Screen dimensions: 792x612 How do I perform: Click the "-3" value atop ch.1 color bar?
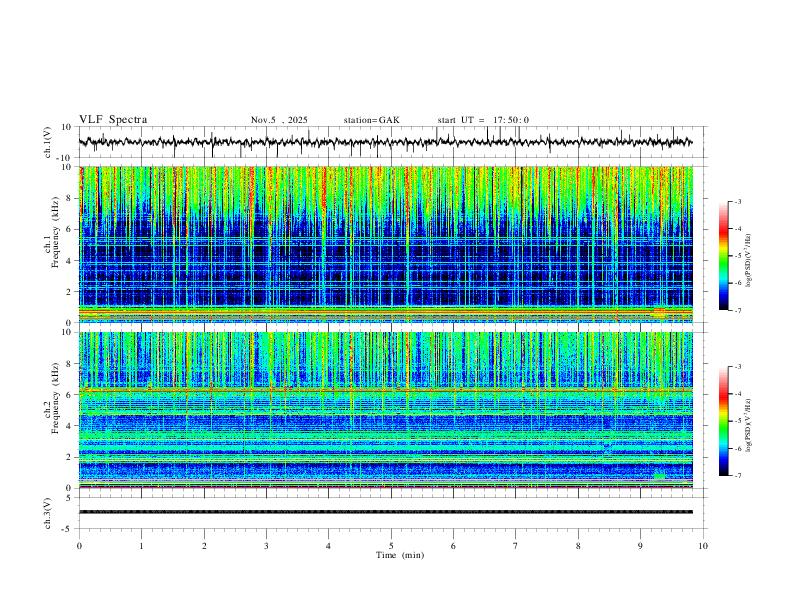coord(737,201)
